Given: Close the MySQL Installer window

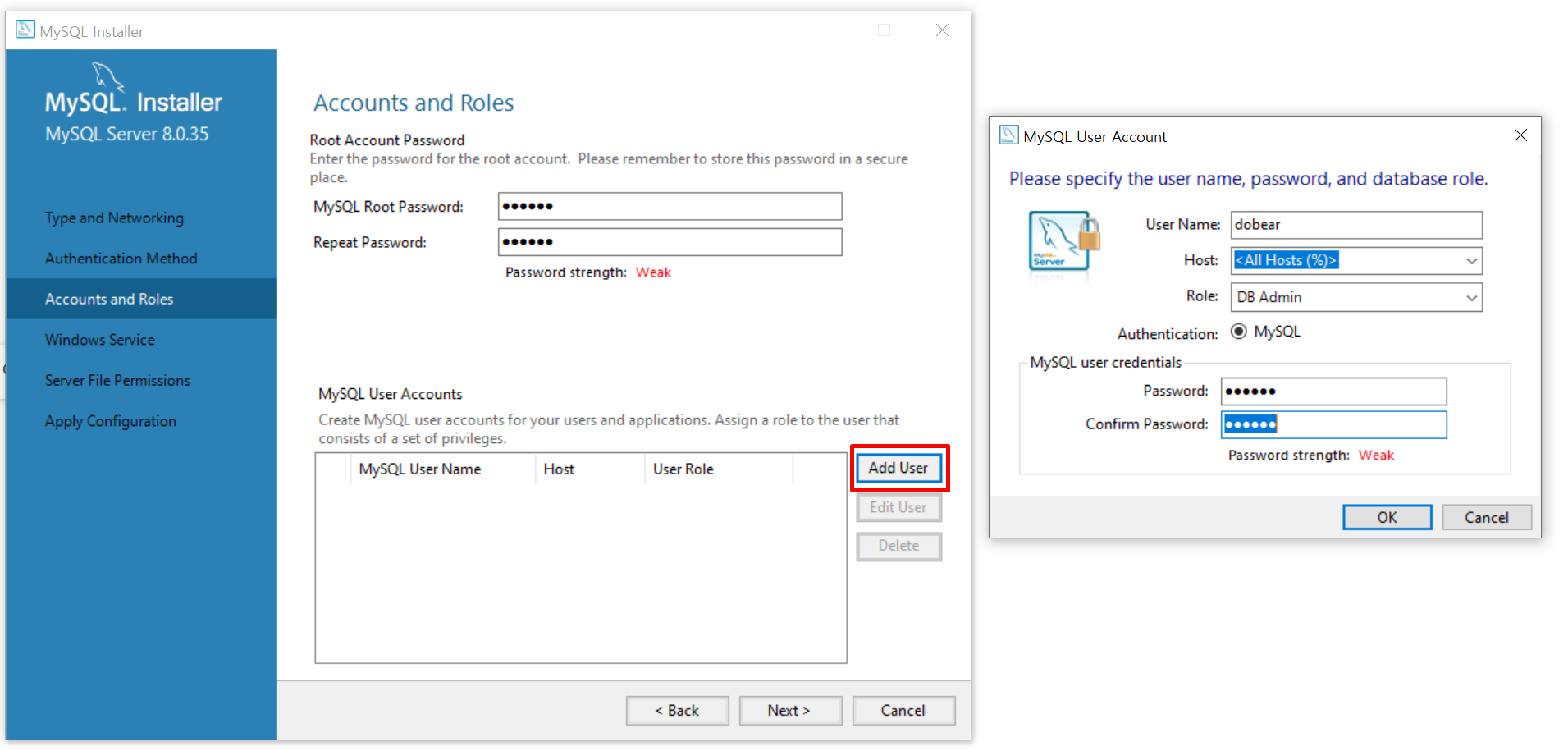Looking at the screenshot, I should click(942, 30).
